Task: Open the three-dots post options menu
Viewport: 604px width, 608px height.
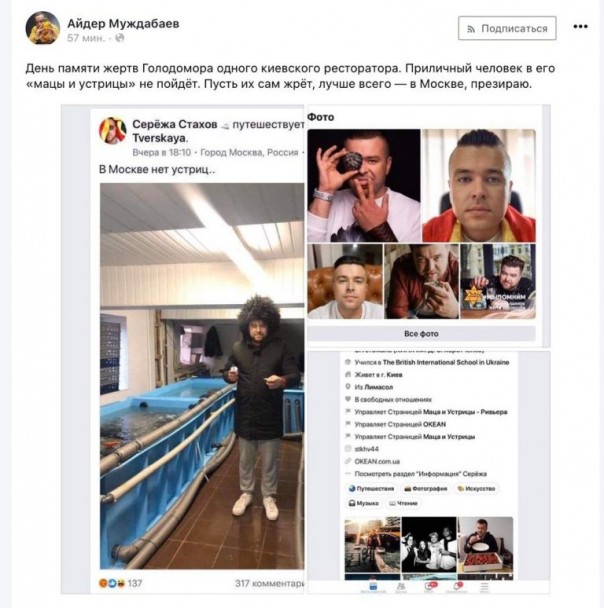Action: tap(580, 27)
